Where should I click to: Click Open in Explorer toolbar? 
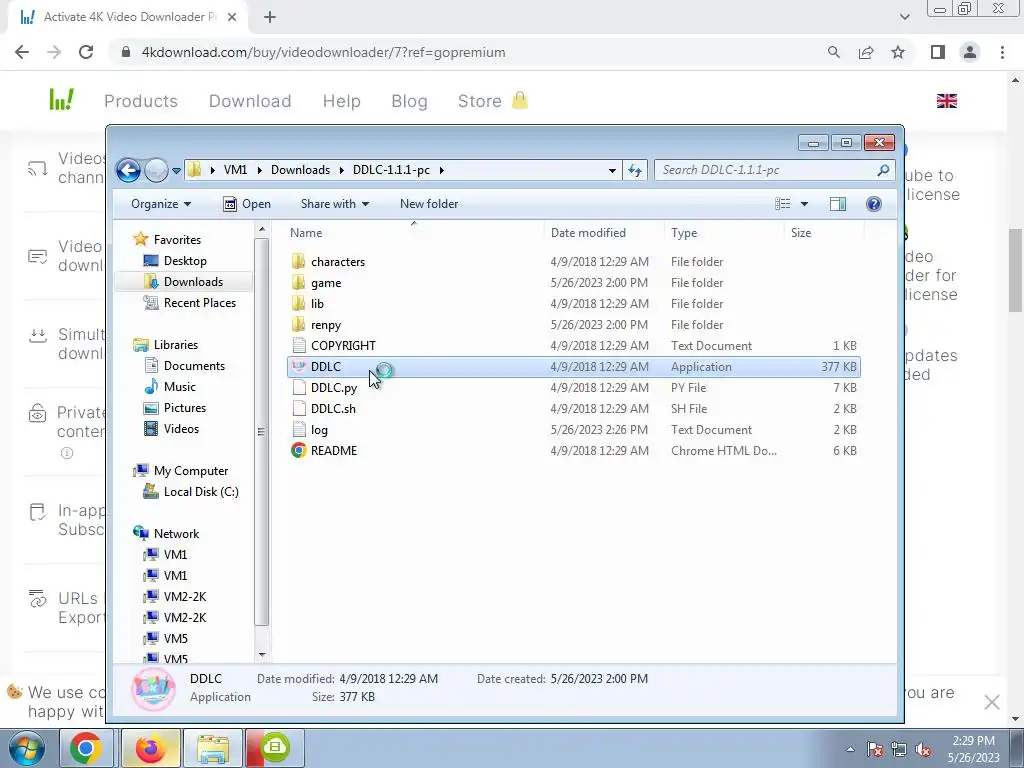click(247, 204)
